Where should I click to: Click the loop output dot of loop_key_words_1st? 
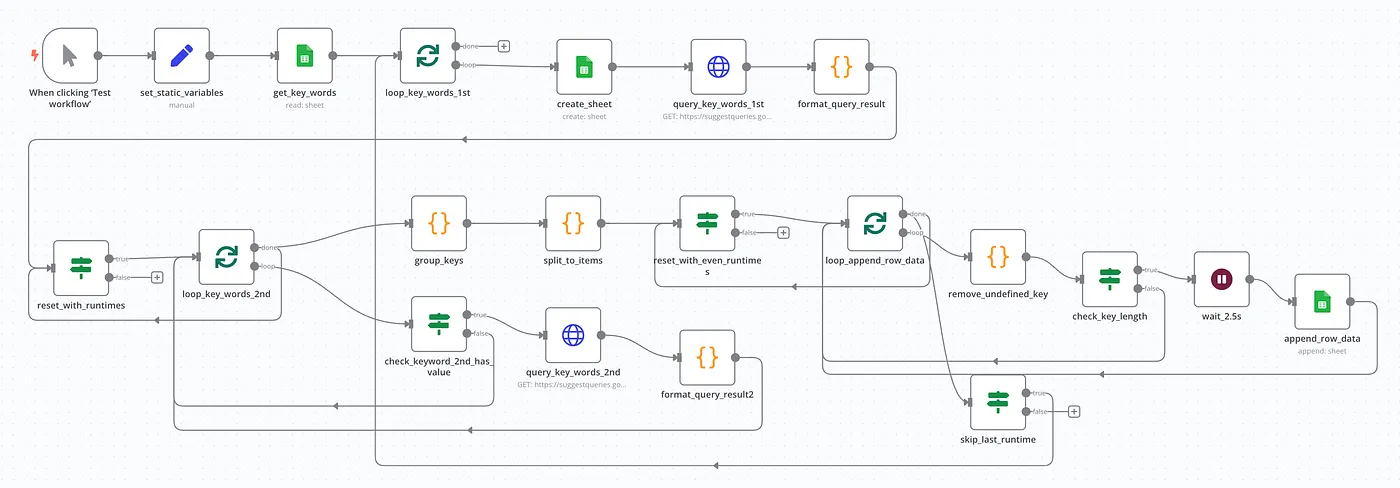pos(457,65)
